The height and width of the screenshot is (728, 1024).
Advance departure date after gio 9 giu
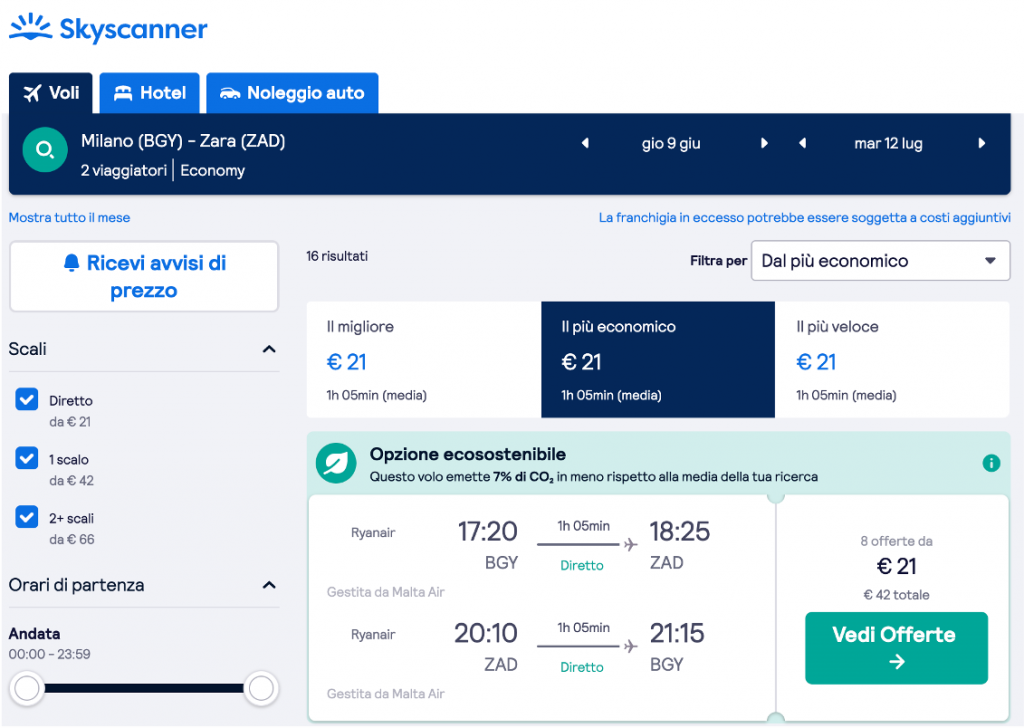(764, 144)
